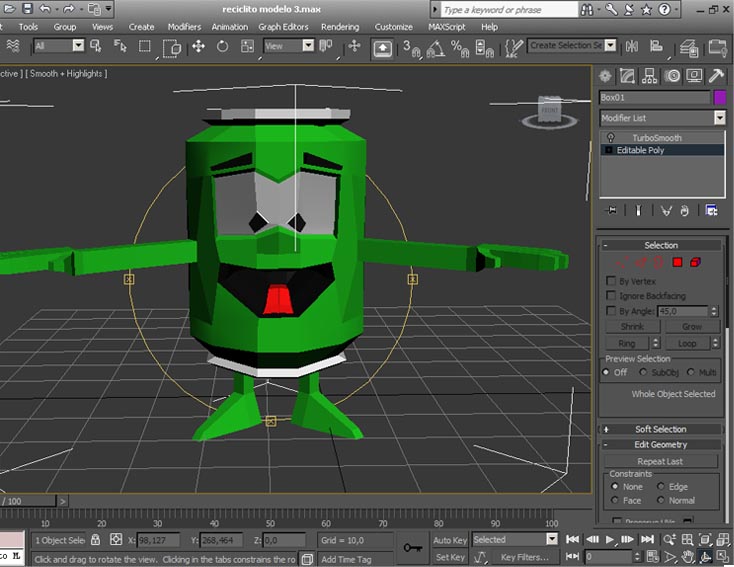Open the Utilities hammer panel tab

click(716, 76)
